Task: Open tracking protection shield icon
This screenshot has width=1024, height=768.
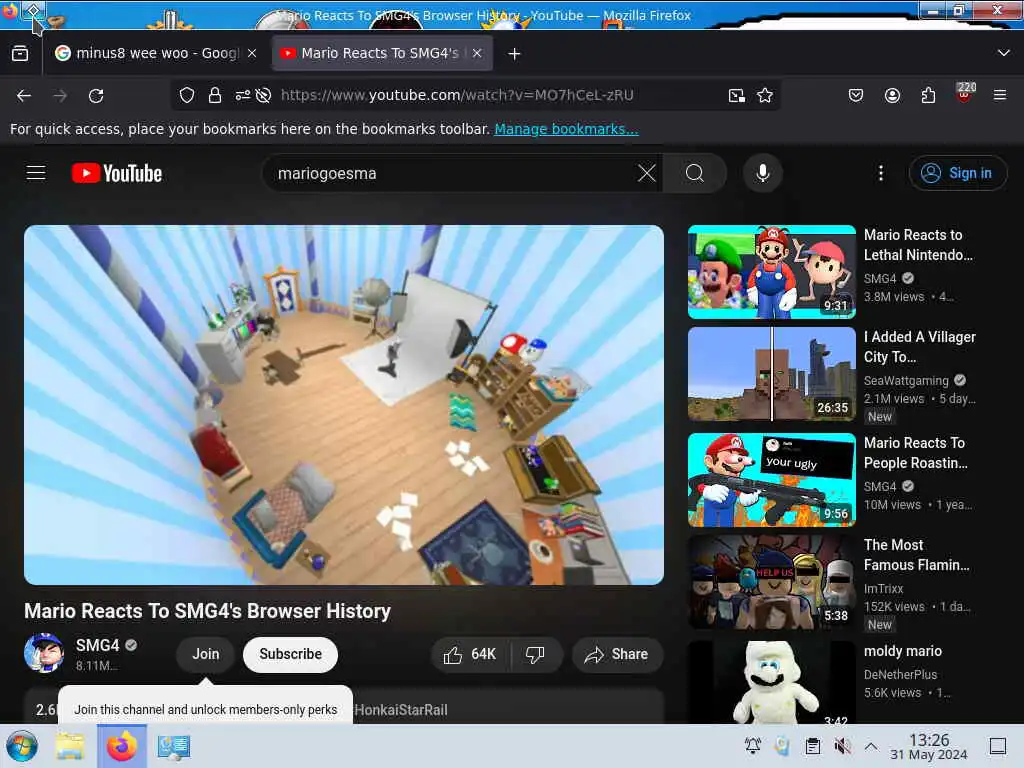Action: coord(187,95)
